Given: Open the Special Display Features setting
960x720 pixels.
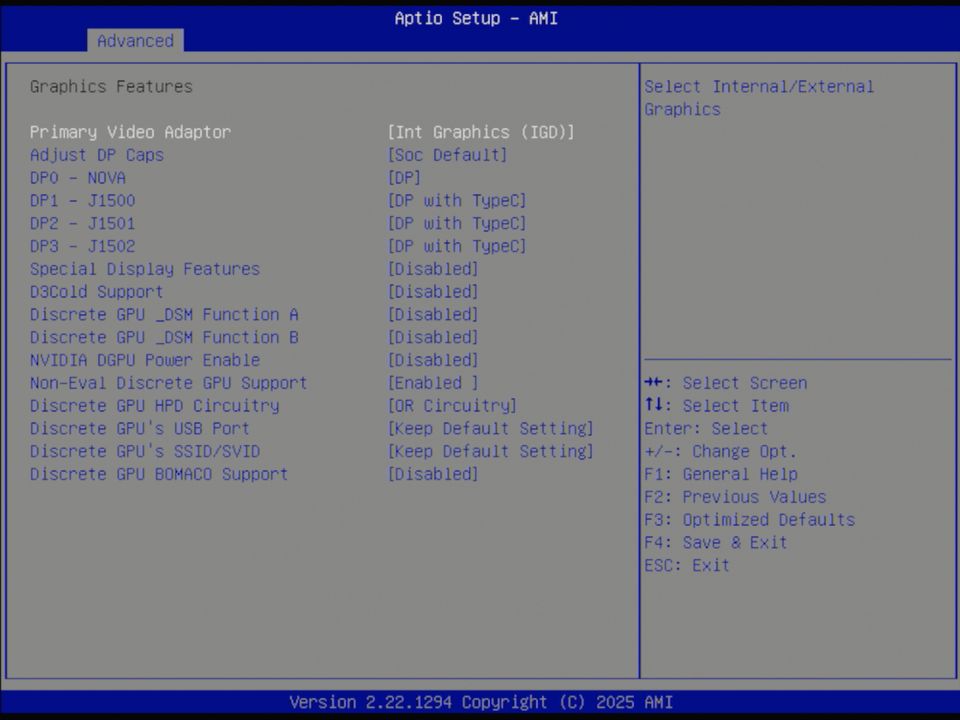Looking at the screenshot, I should coord(145,269).
